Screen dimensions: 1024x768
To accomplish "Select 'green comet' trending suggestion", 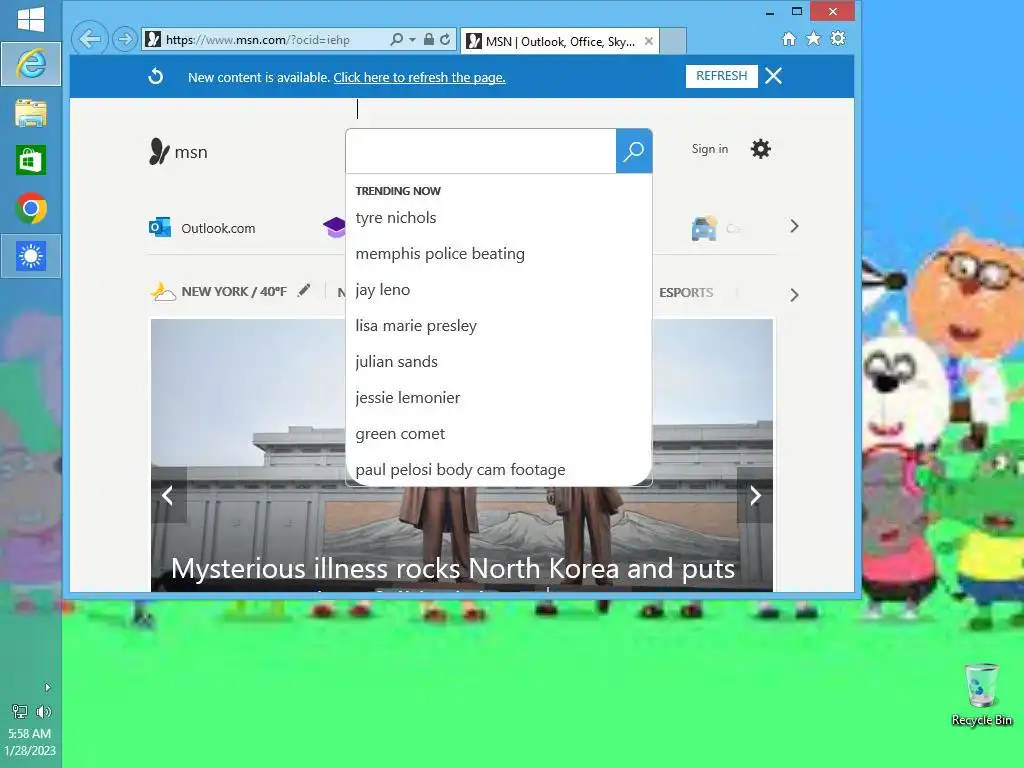I will click(x=400, y=434).
